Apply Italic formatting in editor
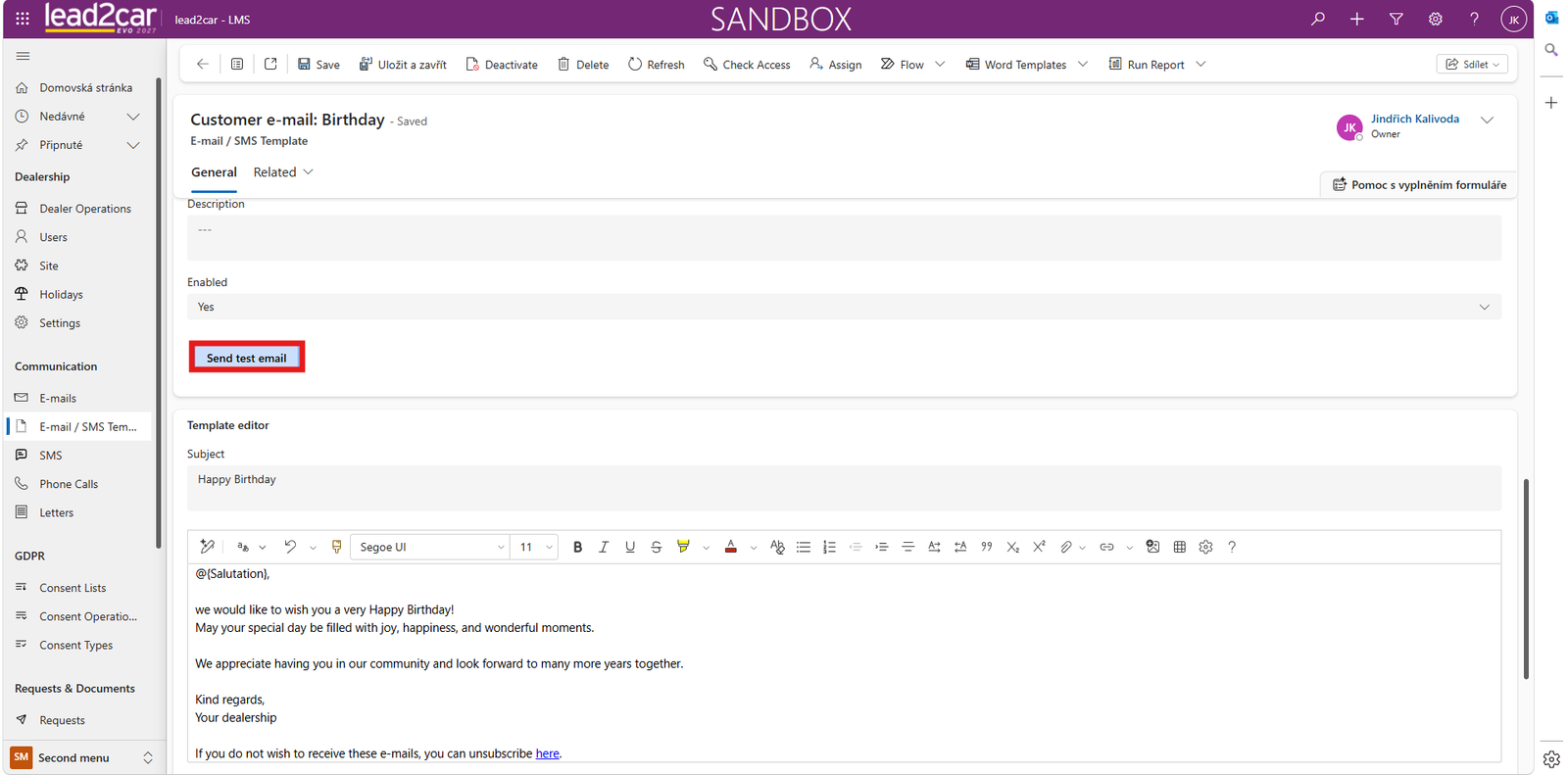1568x775 pixels. click(604, 547)
